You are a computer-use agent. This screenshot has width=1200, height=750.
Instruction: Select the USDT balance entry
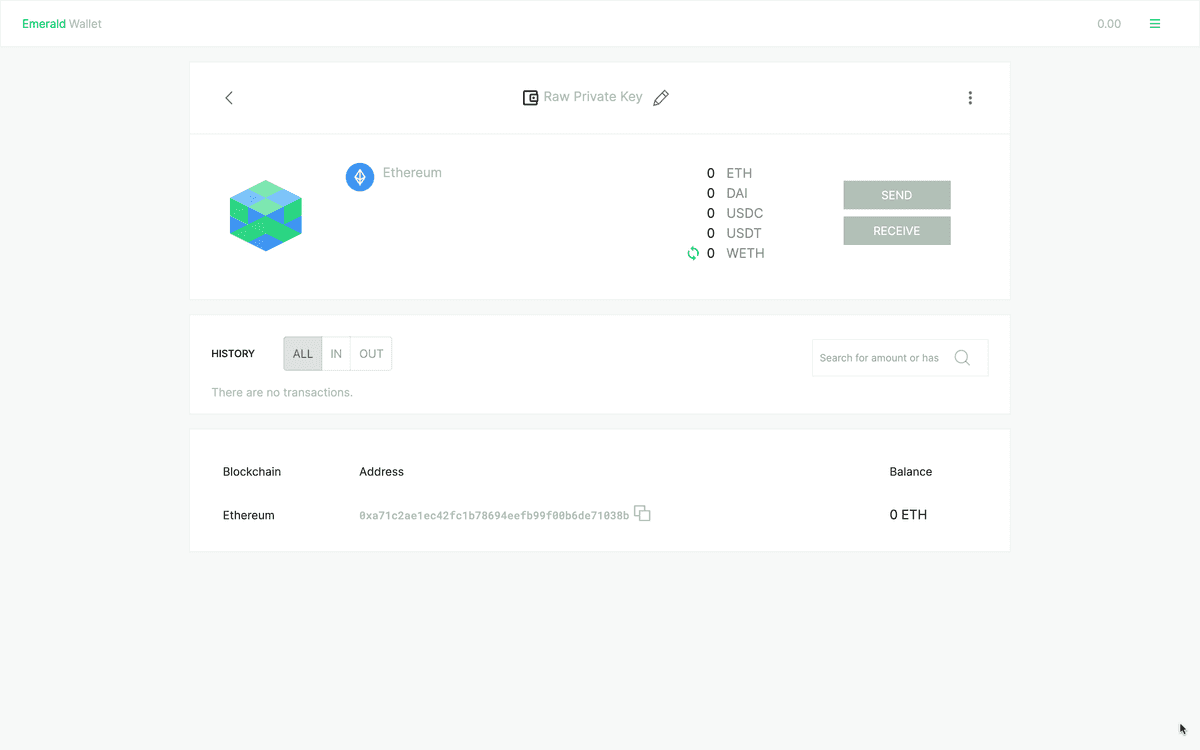click(733, 233)
